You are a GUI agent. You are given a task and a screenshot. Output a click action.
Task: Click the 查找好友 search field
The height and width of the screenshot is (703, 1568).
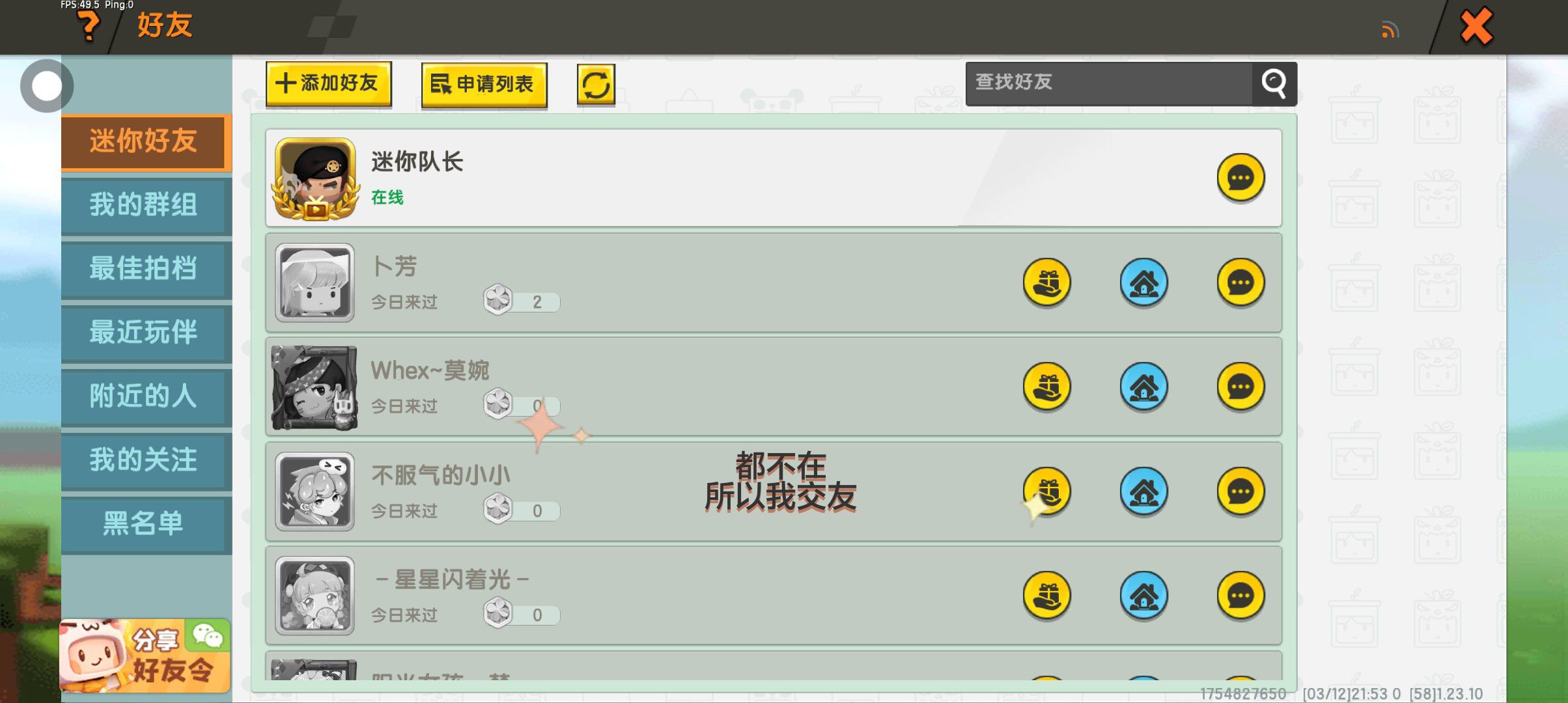pyautogui.click(x=1109, y=83)
